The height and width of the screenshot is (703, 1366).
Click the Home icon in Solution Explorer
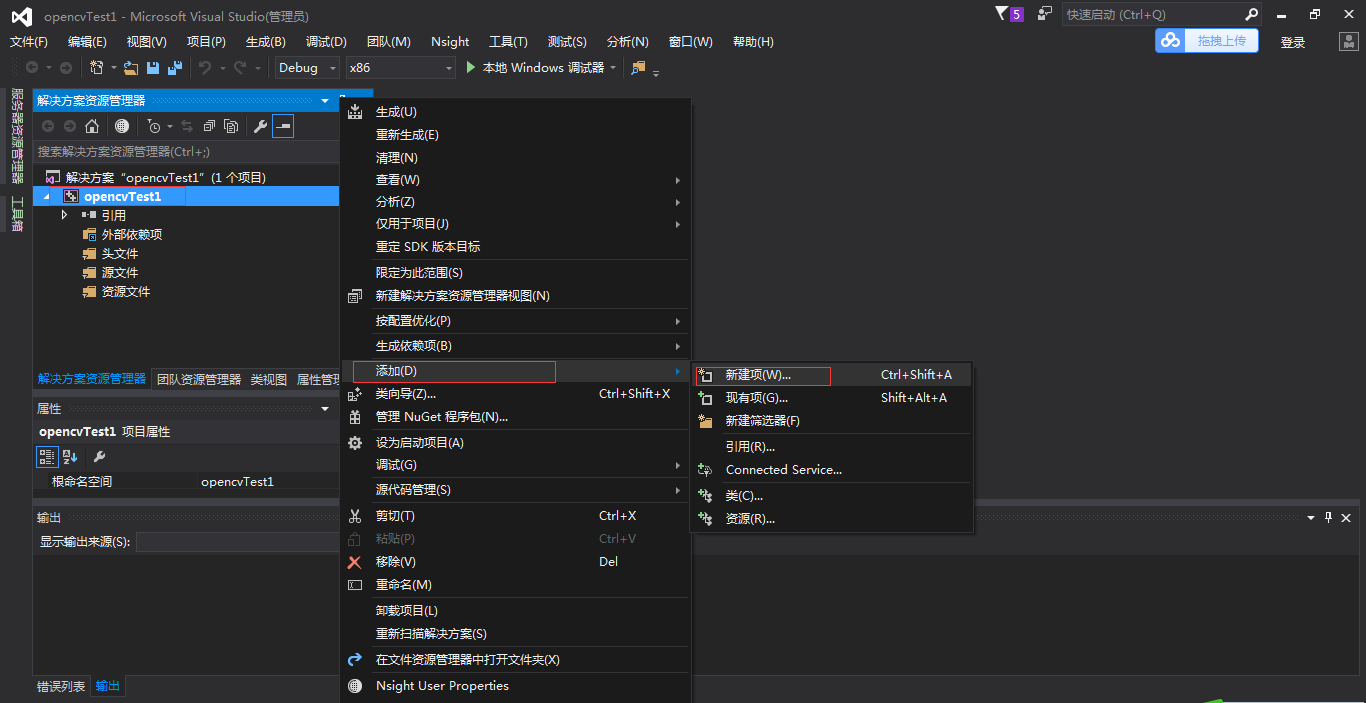tap(92, 126)
